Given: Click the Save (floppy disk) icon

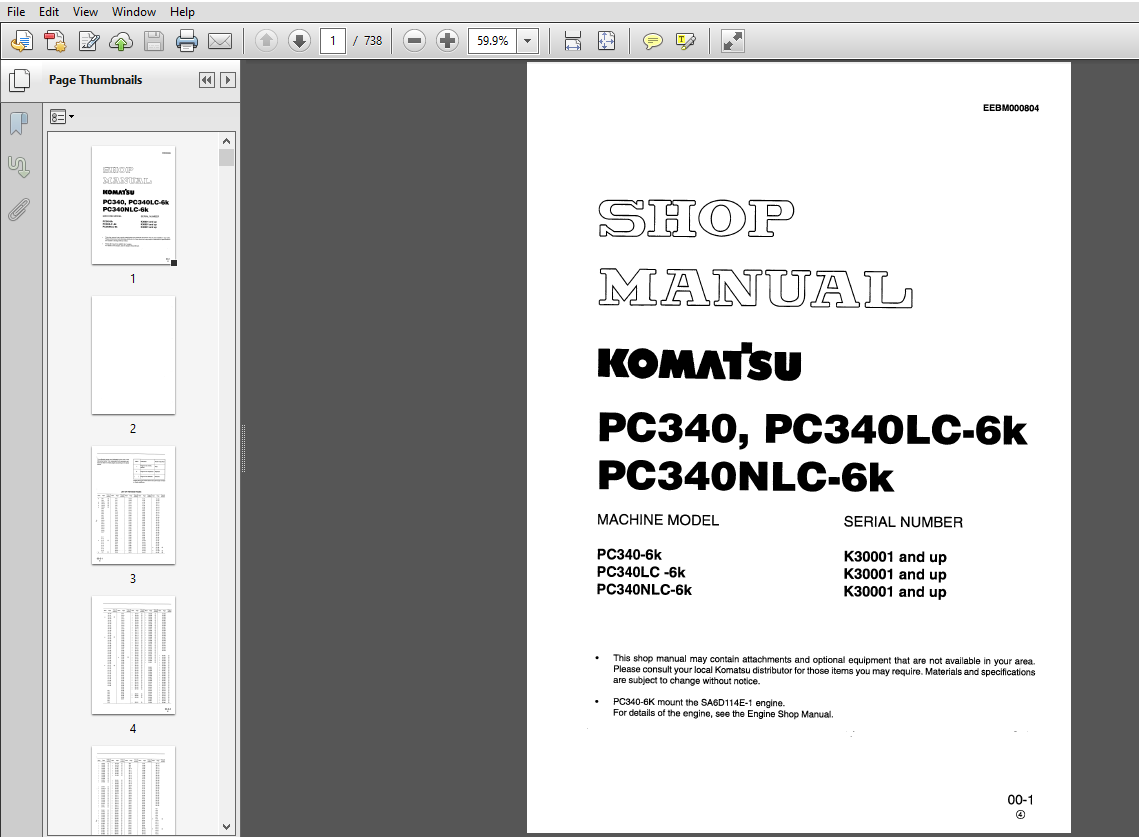Looking at the screenshot, I should [154, 41].
